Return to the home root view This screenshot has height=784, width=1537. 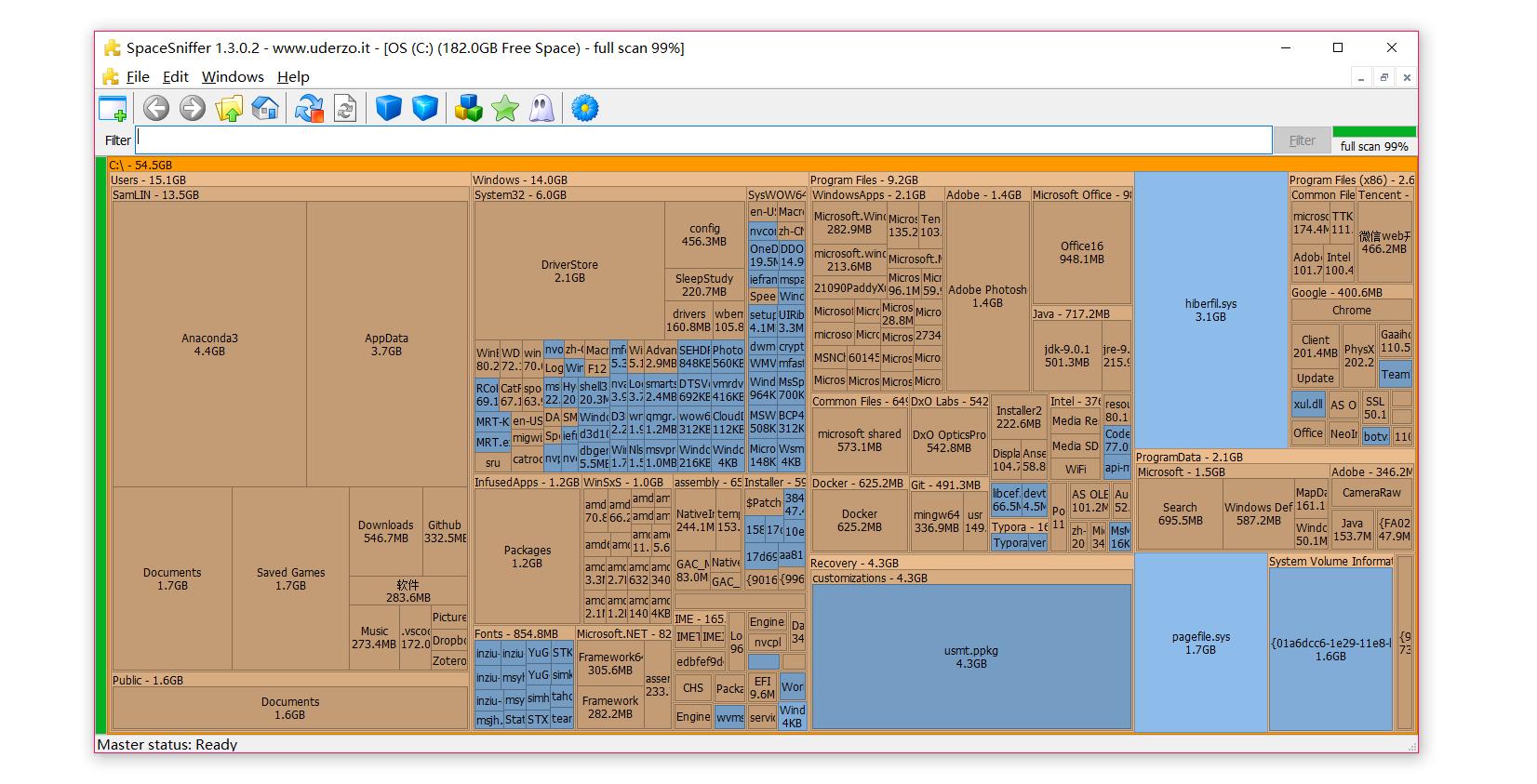click(265, 109)
